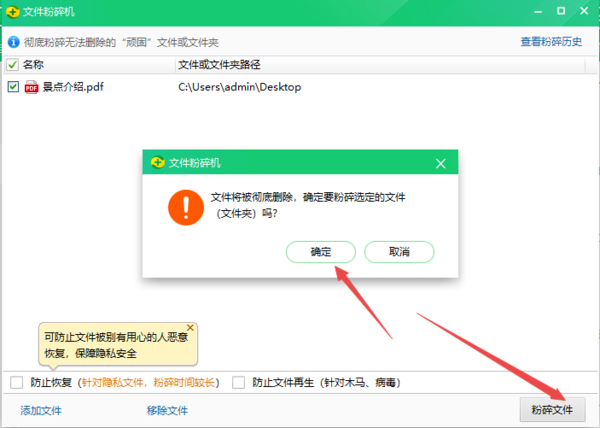
Task: Confirm shredding with the 确定 button
Action: tap(320, 251)
